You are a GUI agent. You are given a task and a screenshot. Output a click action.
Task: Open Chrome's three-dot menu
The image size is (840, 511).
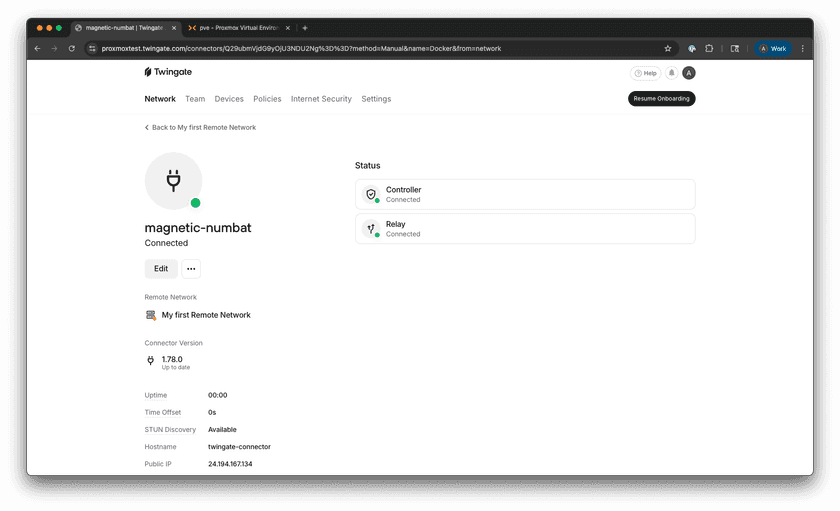coord(802,48)
